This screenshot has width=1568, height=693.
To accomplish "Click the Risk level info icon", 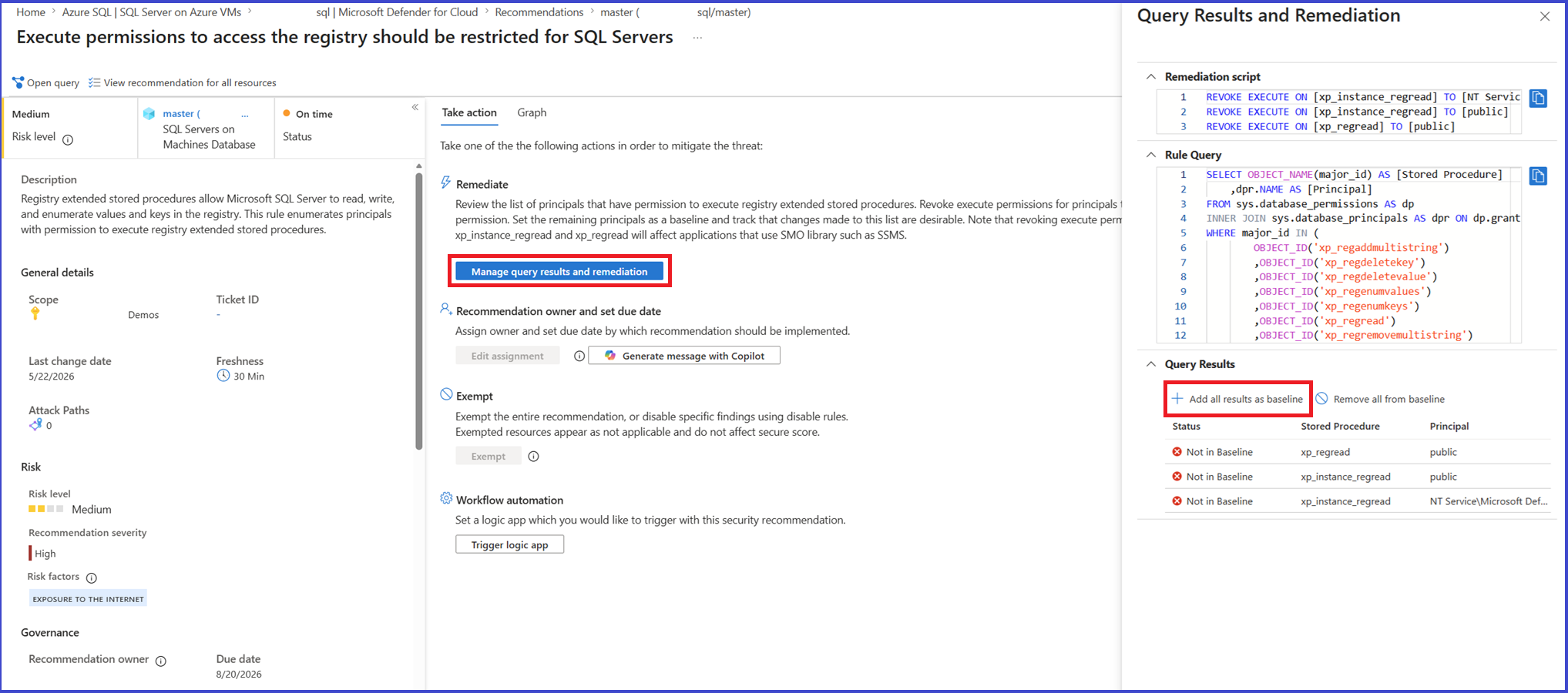I will pos(68,139).
